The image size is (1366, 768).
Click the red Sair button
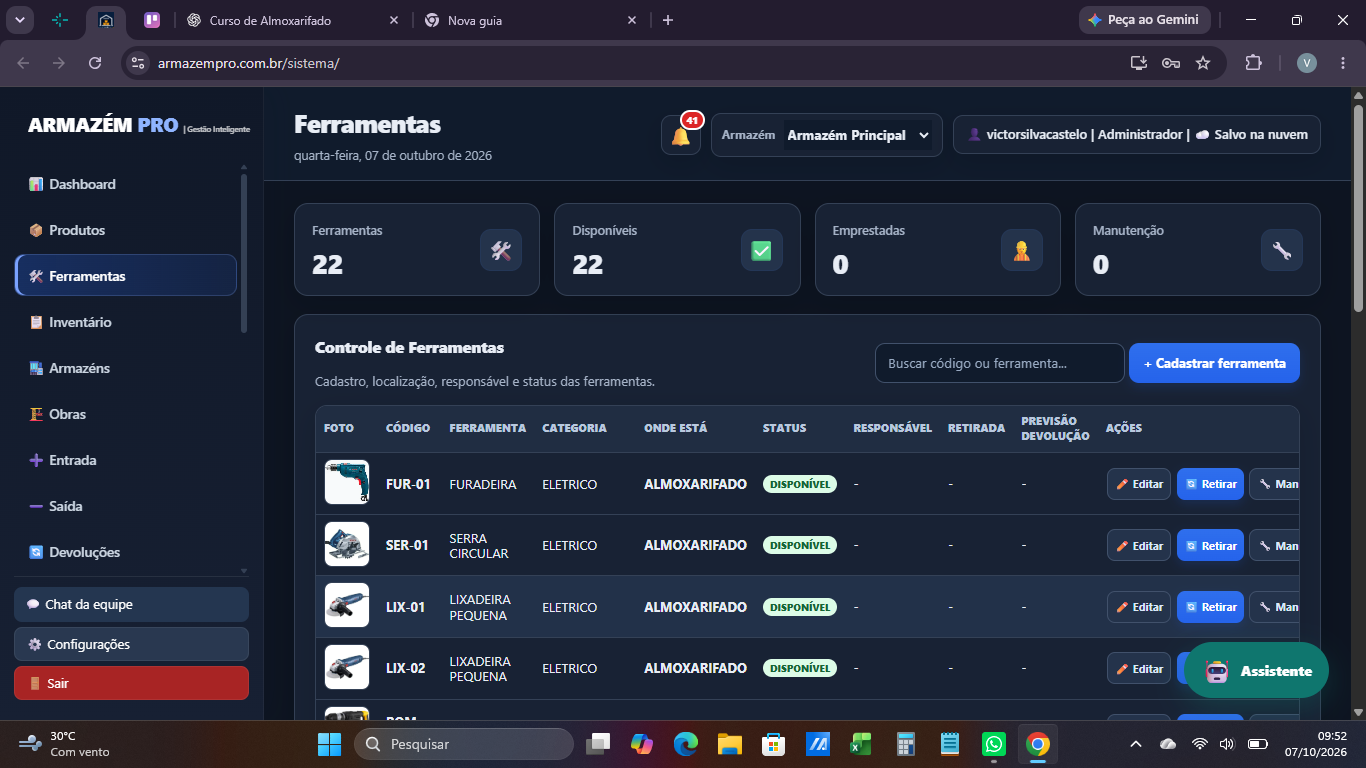click(131, 683)
